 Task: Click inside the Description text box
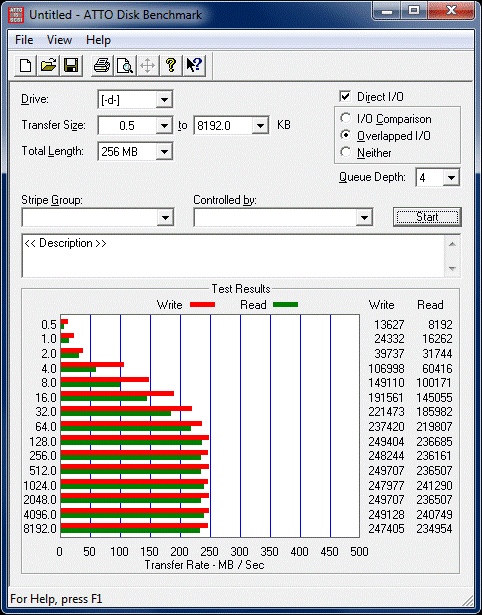233,256
